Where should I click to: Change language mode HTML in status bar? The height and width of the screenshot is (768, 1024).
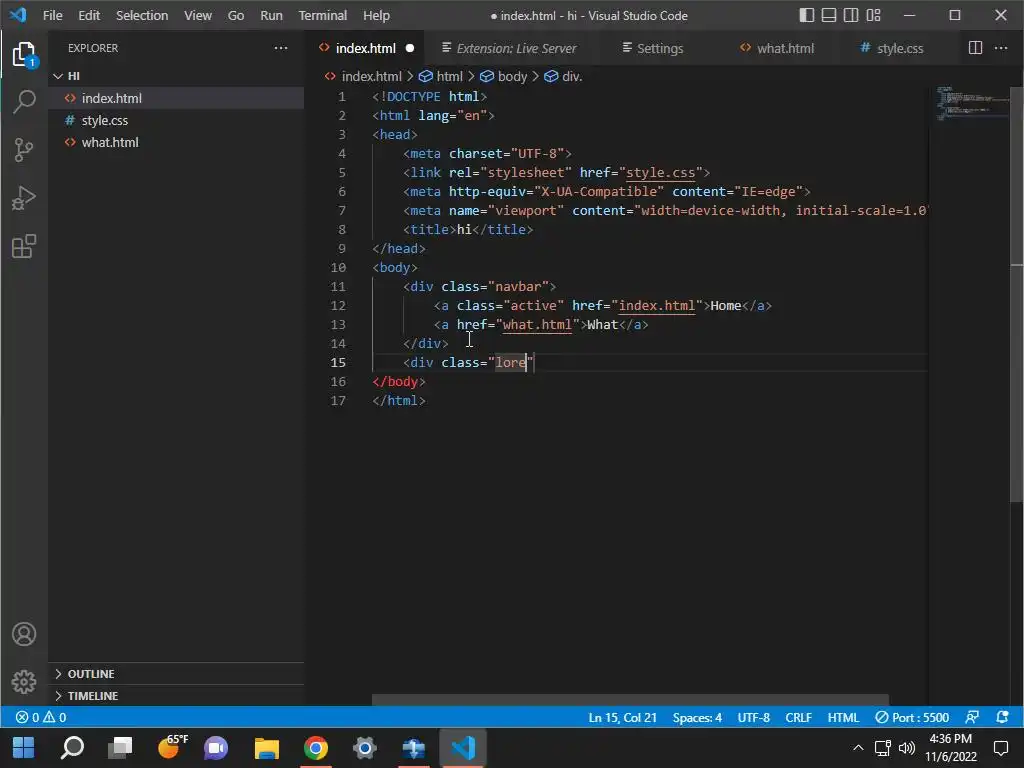(843, 717)
